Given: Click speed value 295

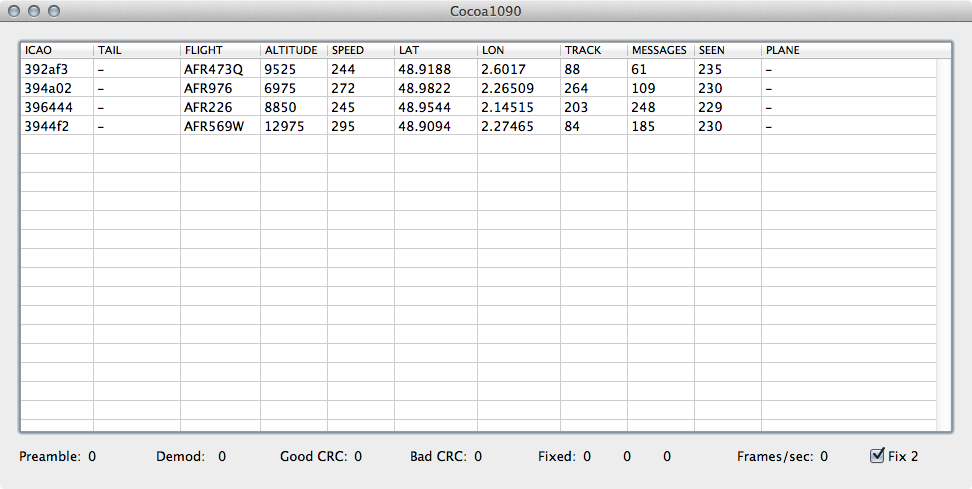Looking at the screenshot, I should click(x=343, y=126).
